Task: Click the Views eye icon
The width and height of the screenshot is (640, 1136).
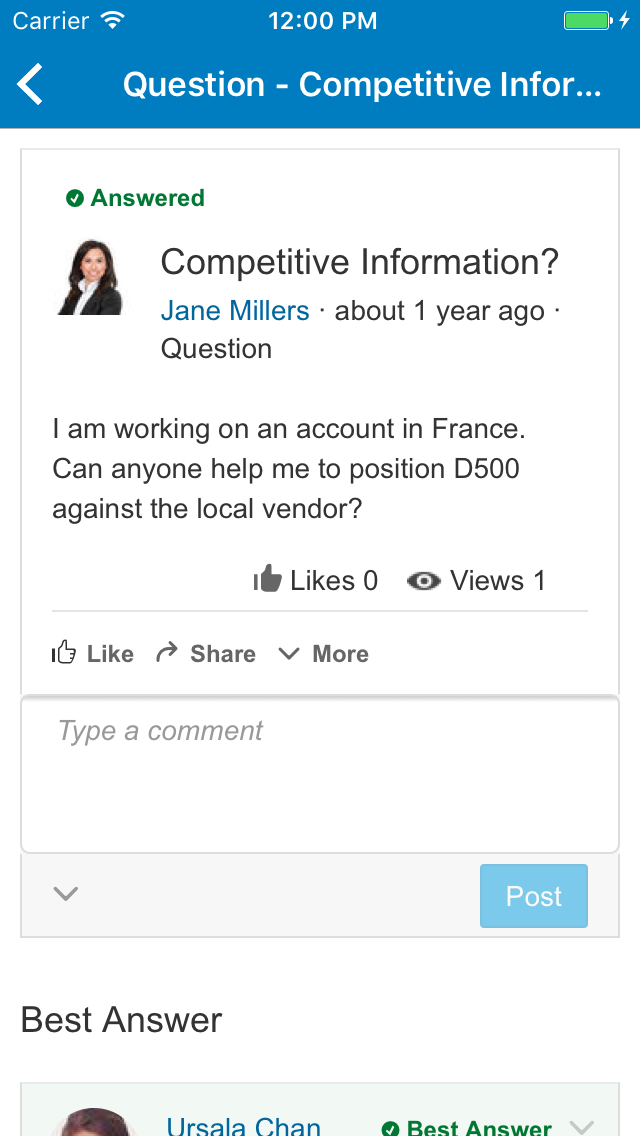Action: point(424,581)
